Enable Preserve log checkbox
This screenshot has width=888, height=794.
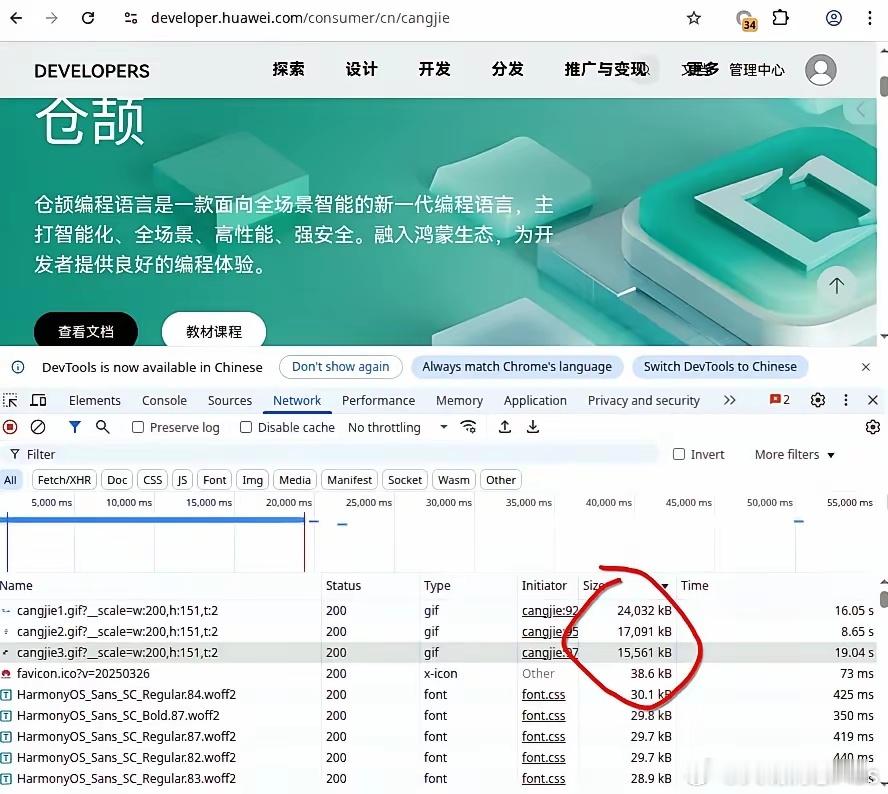(x=138, y=427)
